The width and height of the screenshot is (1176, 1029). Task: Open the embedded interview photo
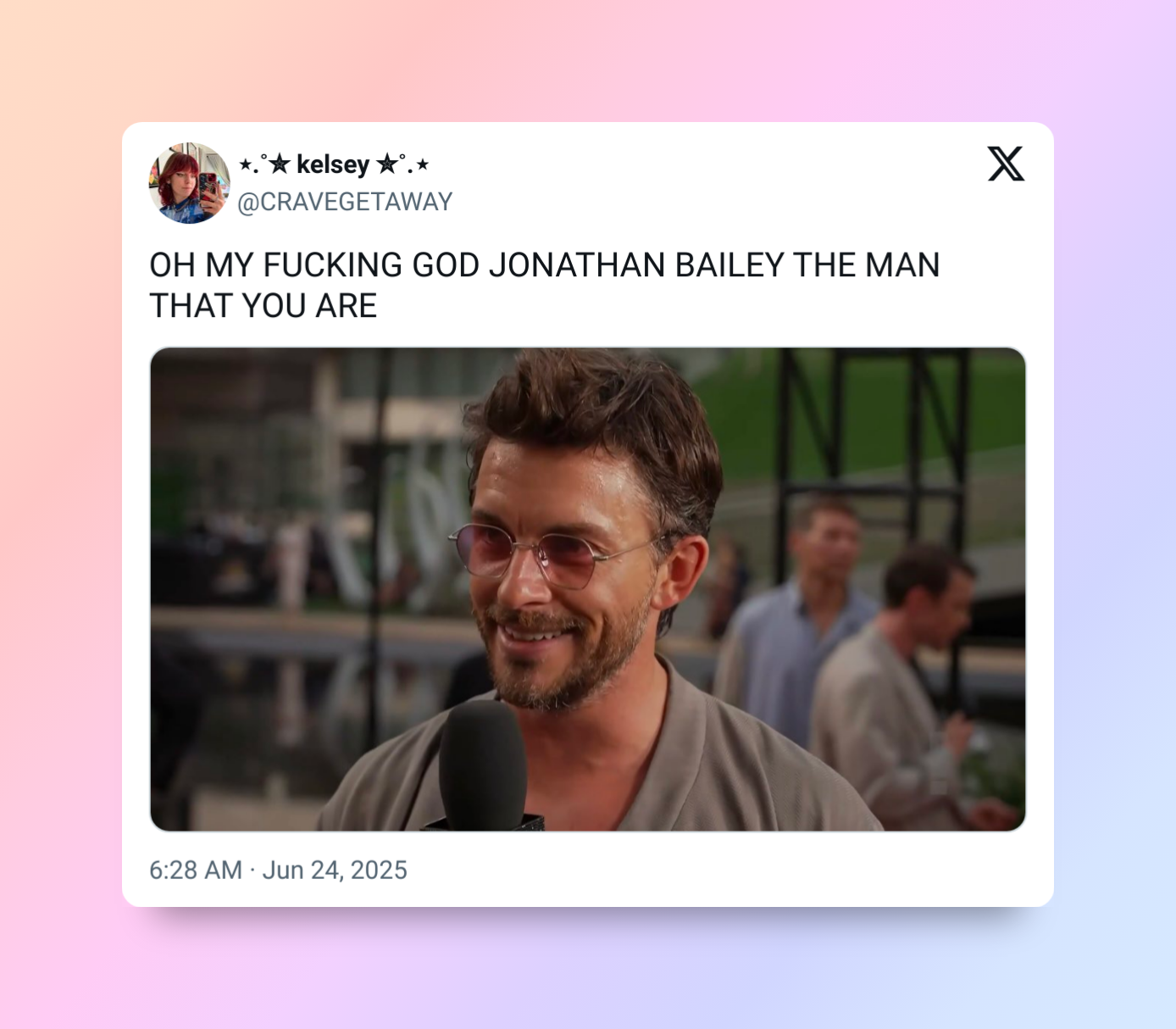pos(588,589)
